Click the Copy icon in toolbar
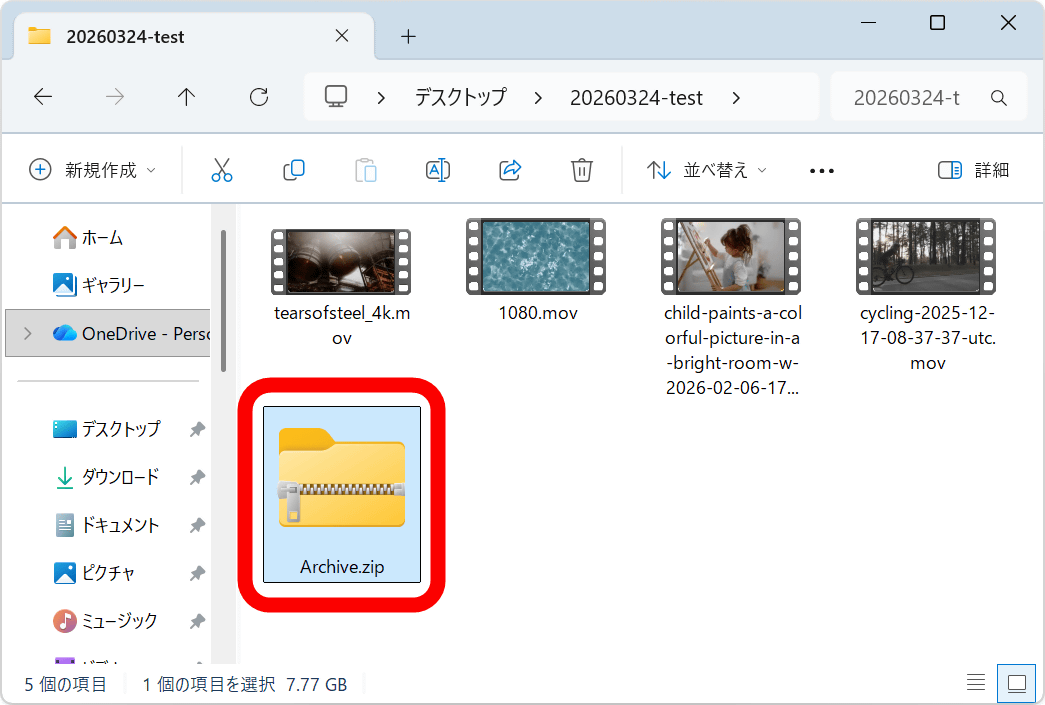This screenshot has width=1045, height=705. coord(294,170)
